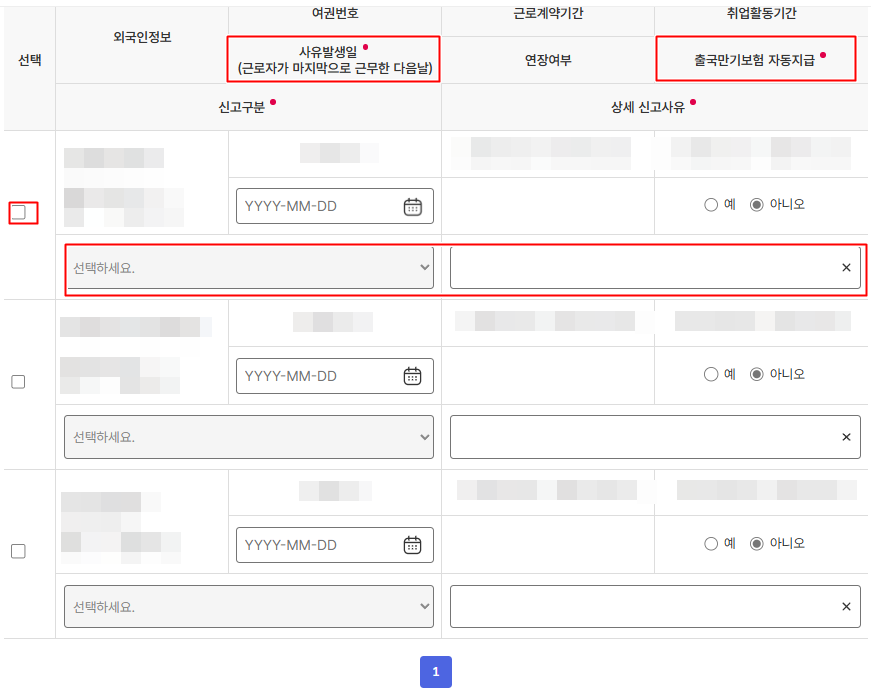871x697 pixels.
Task: Expand the first row's 신고구분 선택하세요 dropdown
Action: [x=248, y=268]
